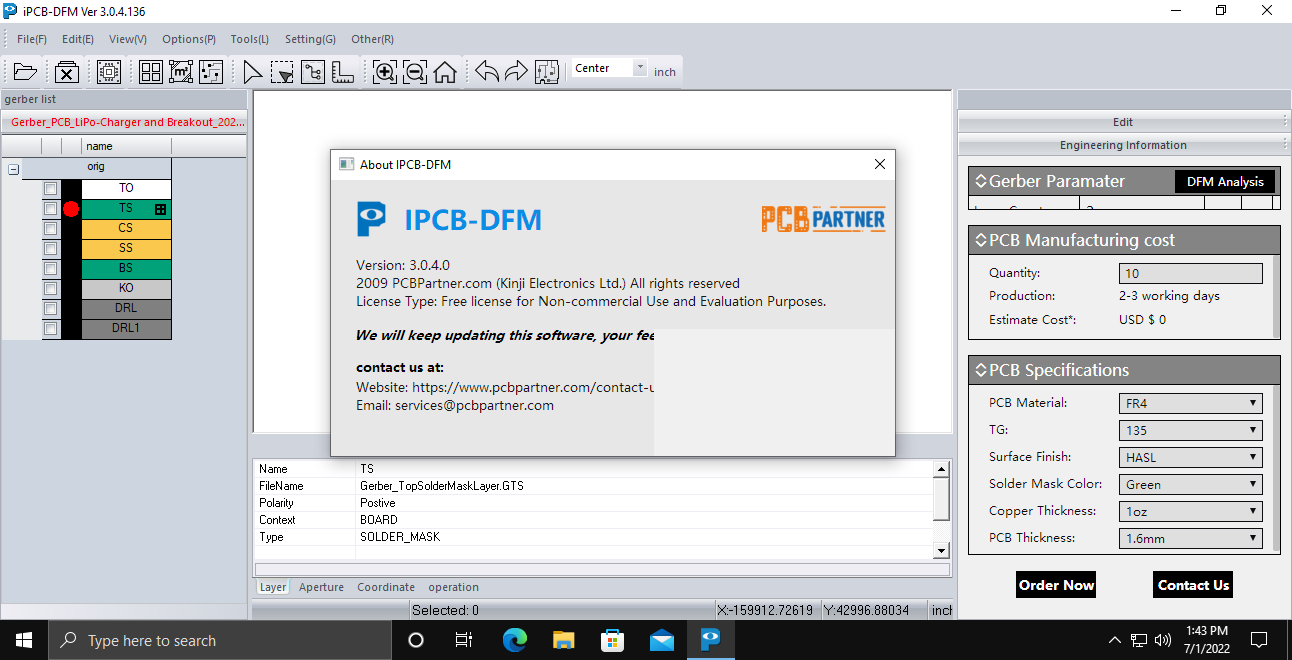Select the BS layer color row
The width and height of the screenshot is (1292, 660).
[x=126, y=268]
